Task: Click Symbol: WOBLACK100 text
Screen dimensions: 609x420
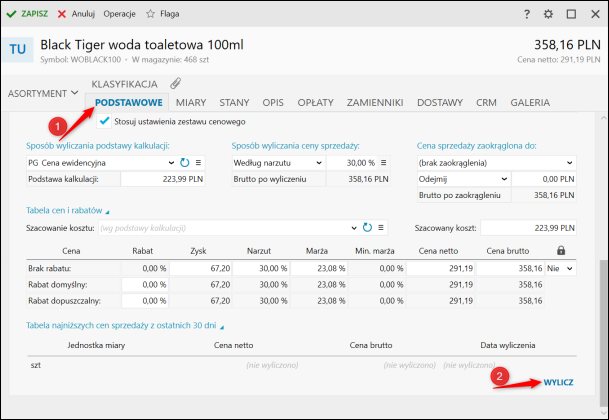Action: [x=80, y=60]
